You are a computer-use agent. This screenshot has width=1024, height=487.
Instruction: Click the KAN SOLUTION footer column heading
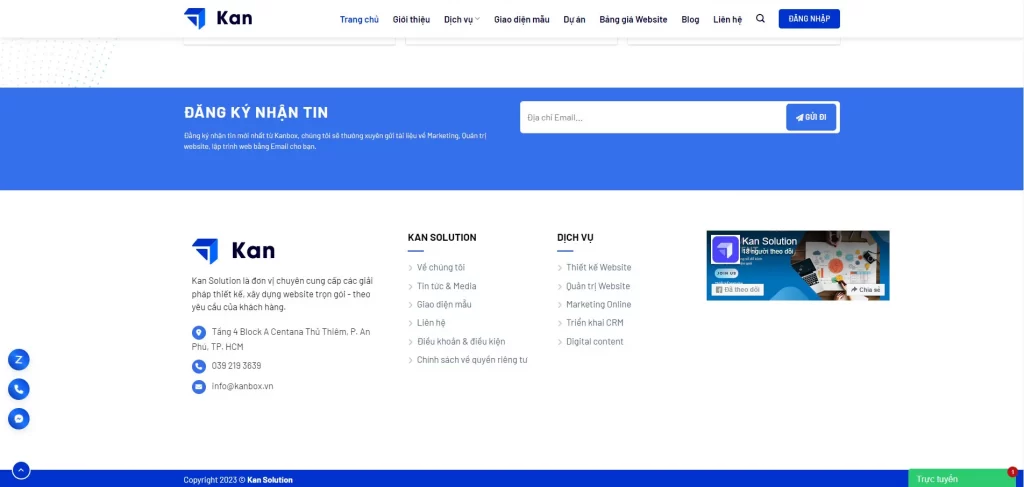click(442, 238)
